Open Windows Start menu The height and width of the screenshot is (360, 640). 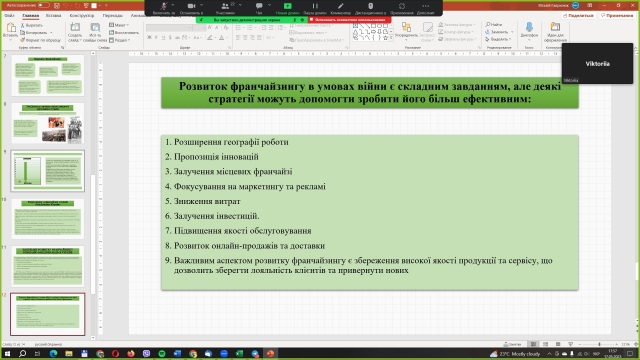coord(7,353)
